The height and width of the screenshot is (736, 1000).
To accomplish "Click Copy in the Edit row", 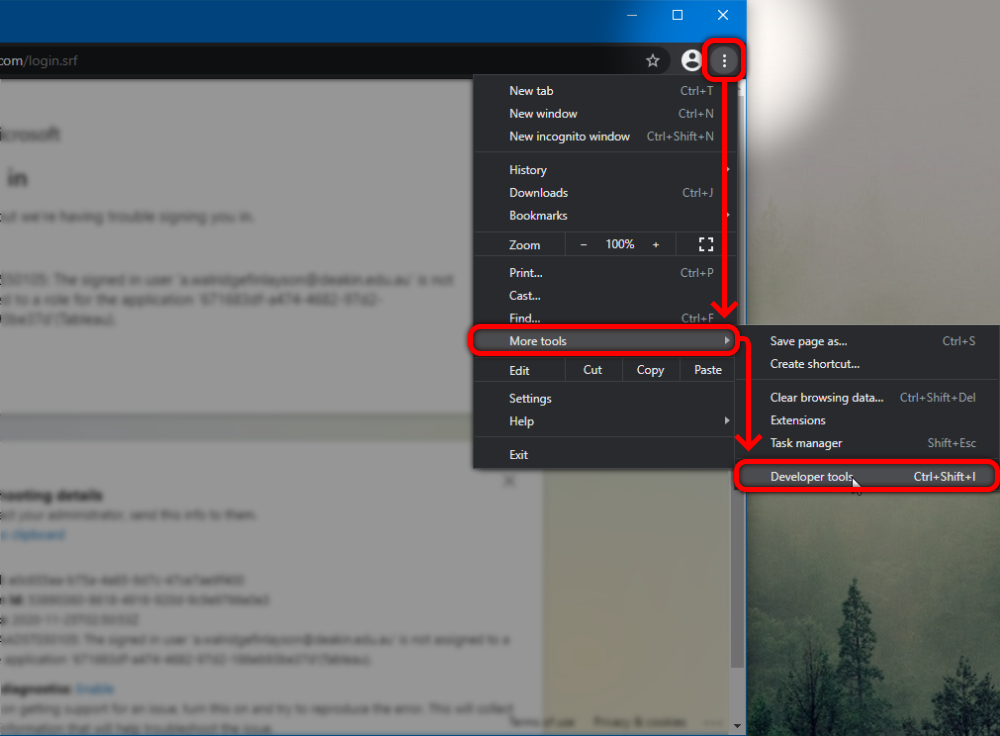I will tap(650, 370).
